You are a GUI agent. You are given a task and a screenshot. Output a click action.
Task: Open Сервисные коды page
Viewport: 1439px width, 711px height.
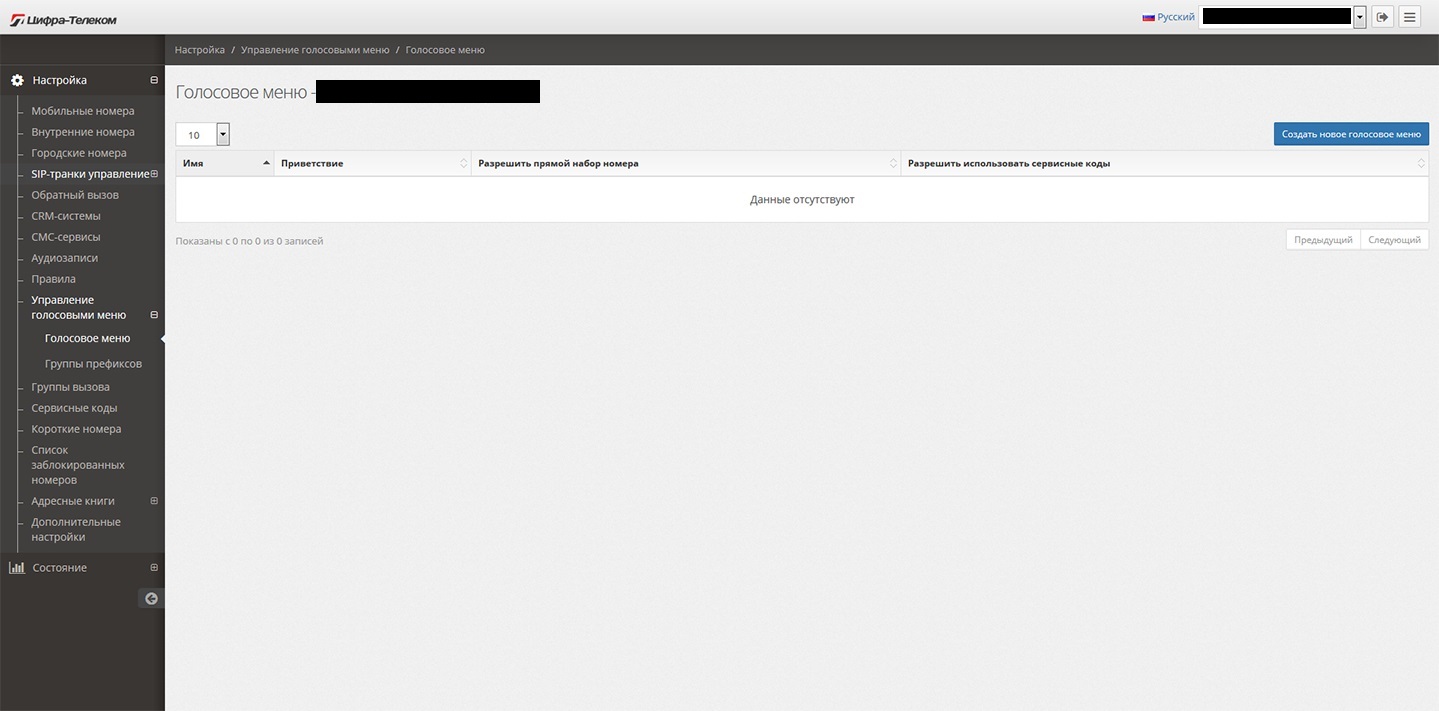[74, 408]
